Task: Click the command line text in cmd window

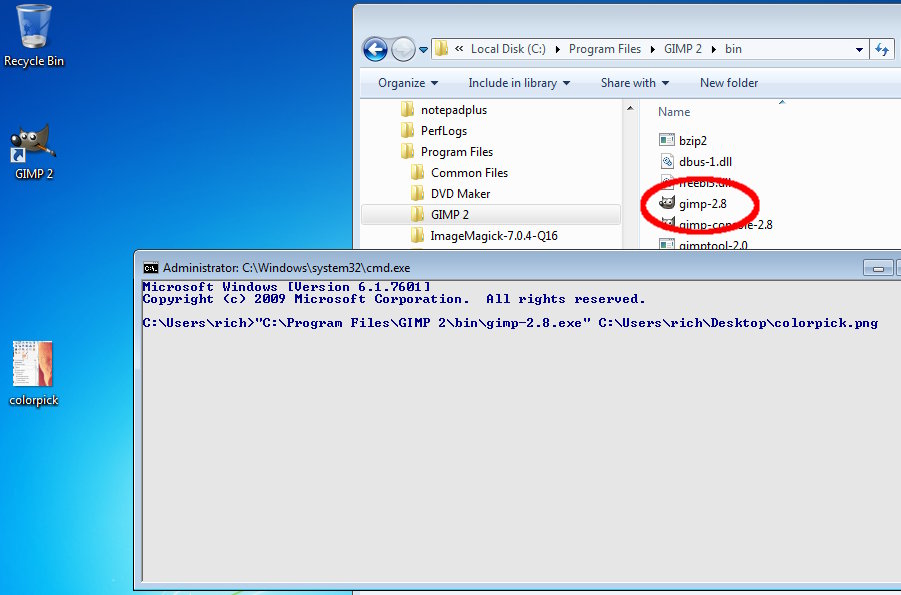Action: click(510, 323)
